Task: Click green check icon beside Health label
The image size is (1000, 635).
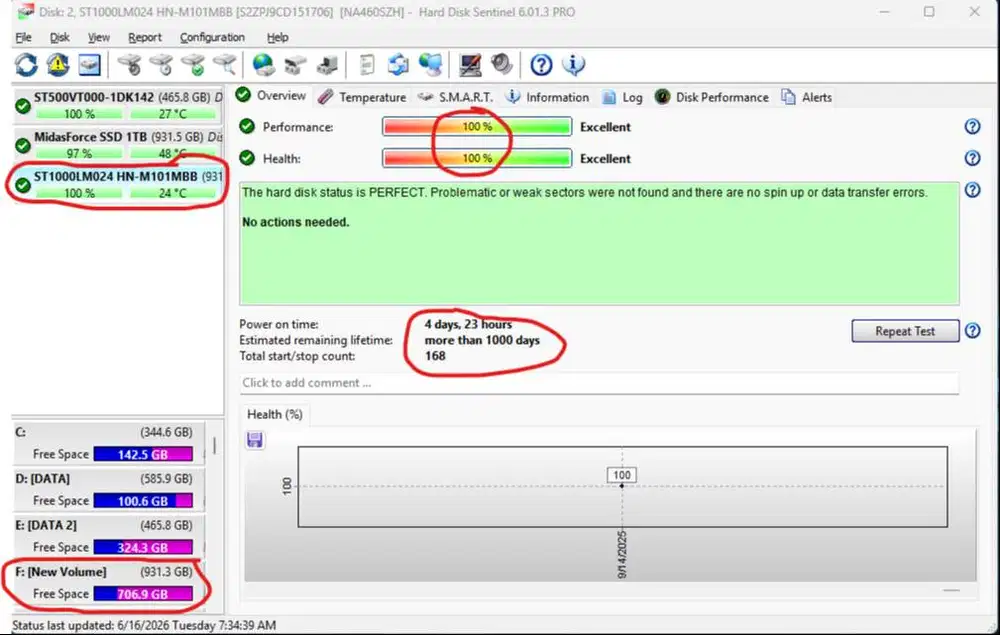Action: click(x=247, y=158)
